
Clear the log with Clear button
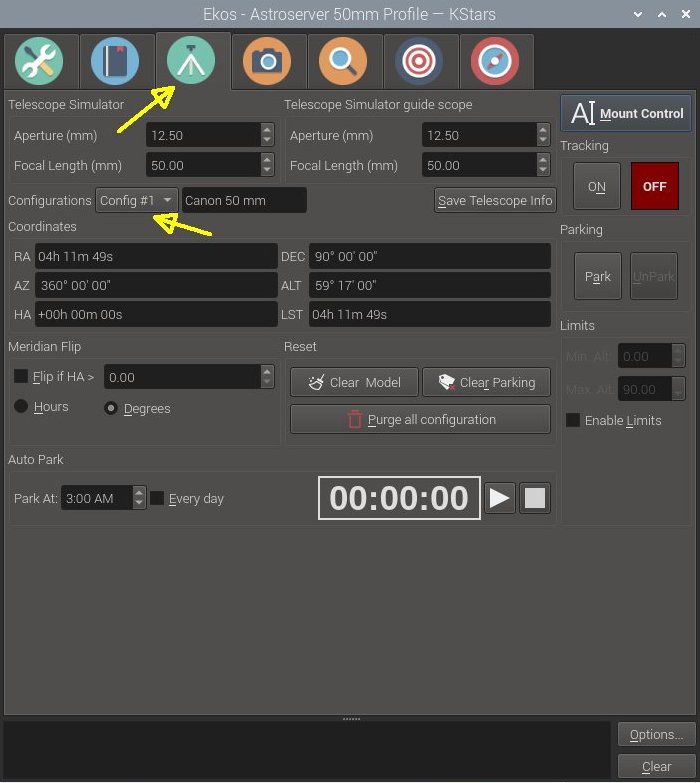(x=657, y=767)
